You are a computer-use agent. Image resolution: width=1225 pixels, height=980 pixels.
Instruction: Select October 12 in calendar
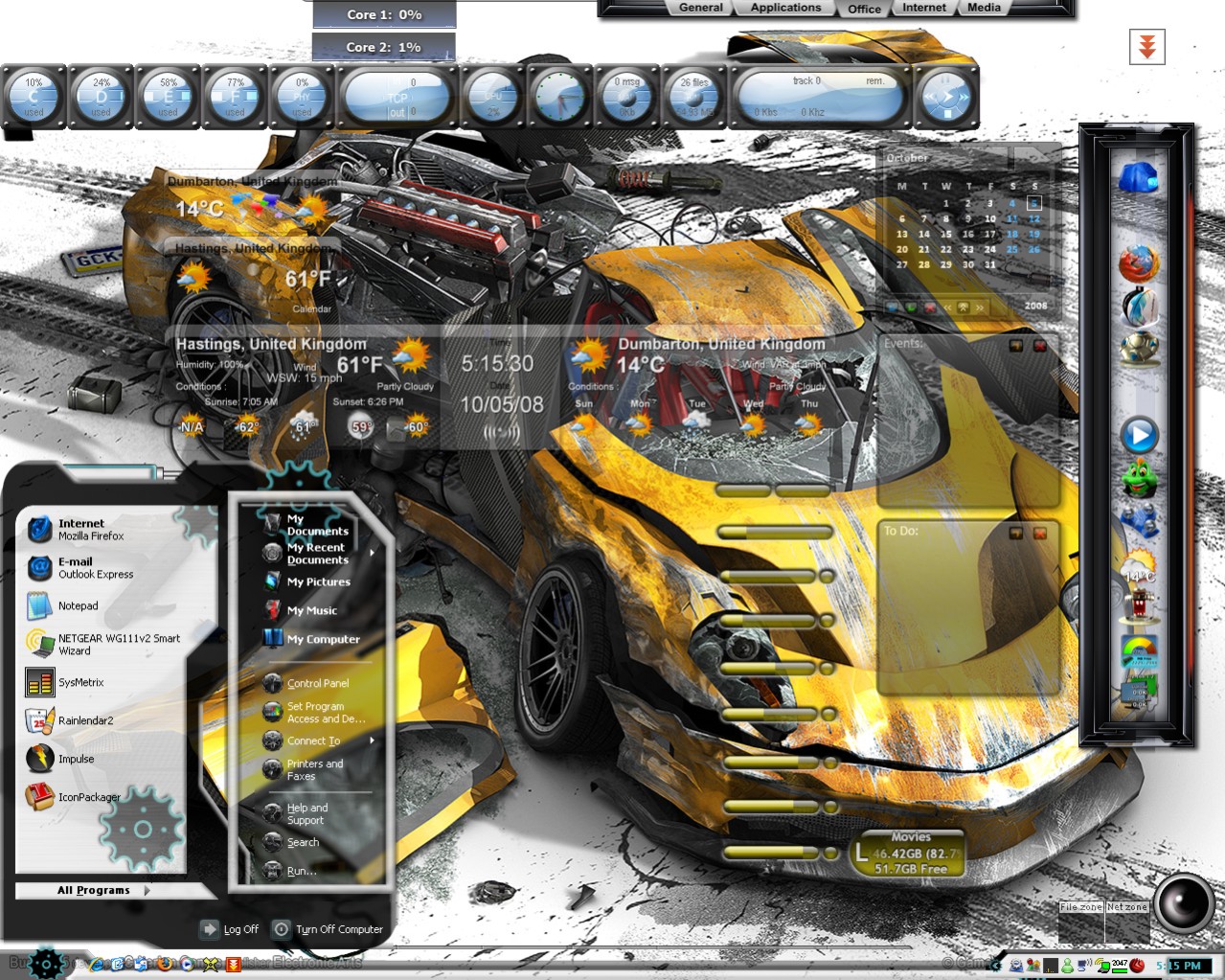1034,218
